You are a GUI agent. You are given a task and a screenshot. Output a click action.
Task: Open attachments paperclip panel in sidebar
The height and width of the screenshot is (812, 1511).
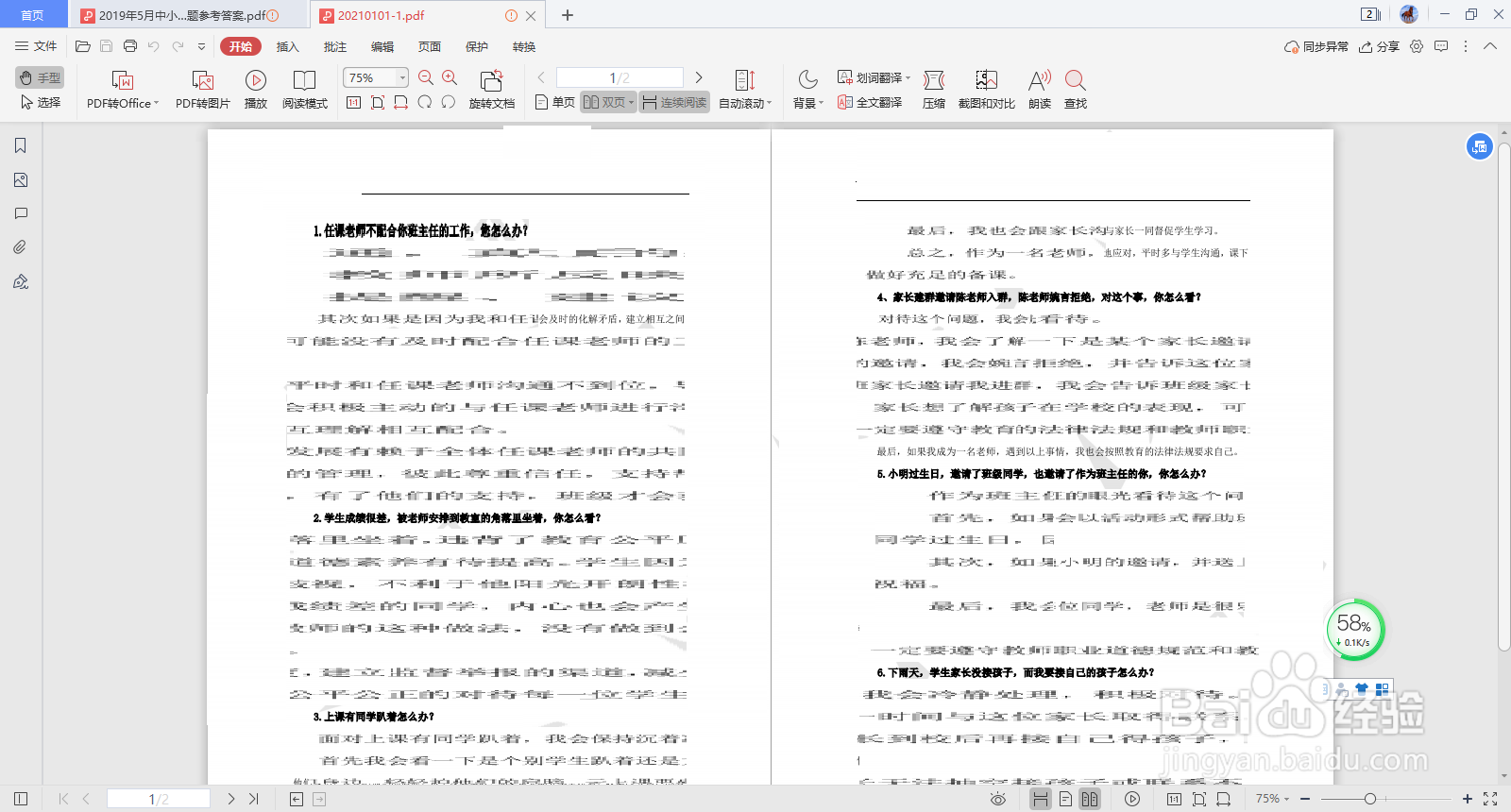(x=21, y=247)
